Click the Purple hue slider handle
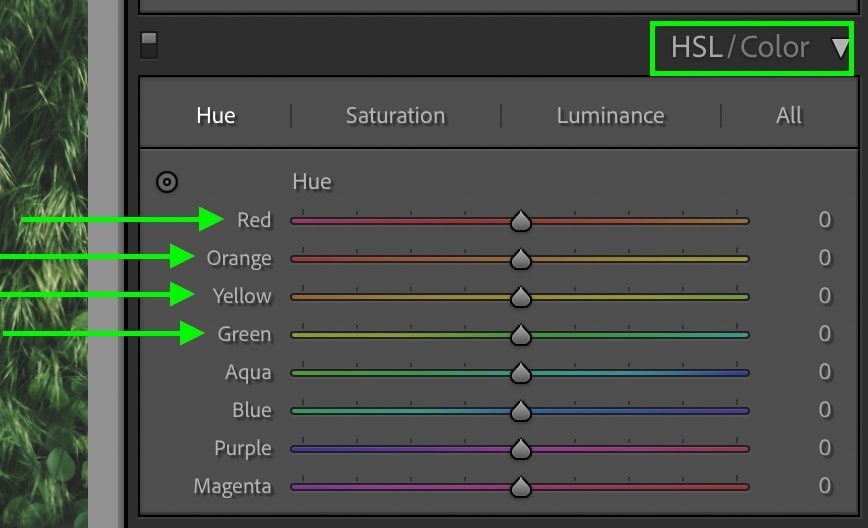This screenshot has height=528, width=868. coord(520,449)
